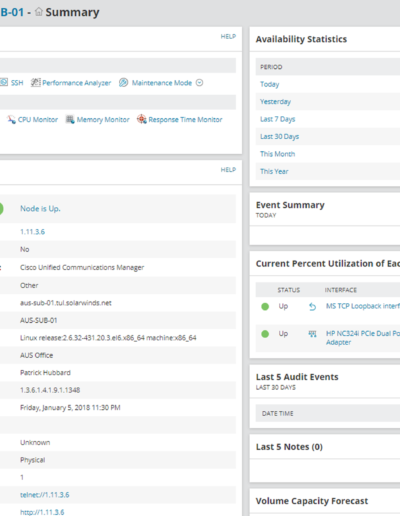The width and height of the screenshot is (400, 516).
Task: Open the http://1.11.3.6 link
Action: click(42, 512)
